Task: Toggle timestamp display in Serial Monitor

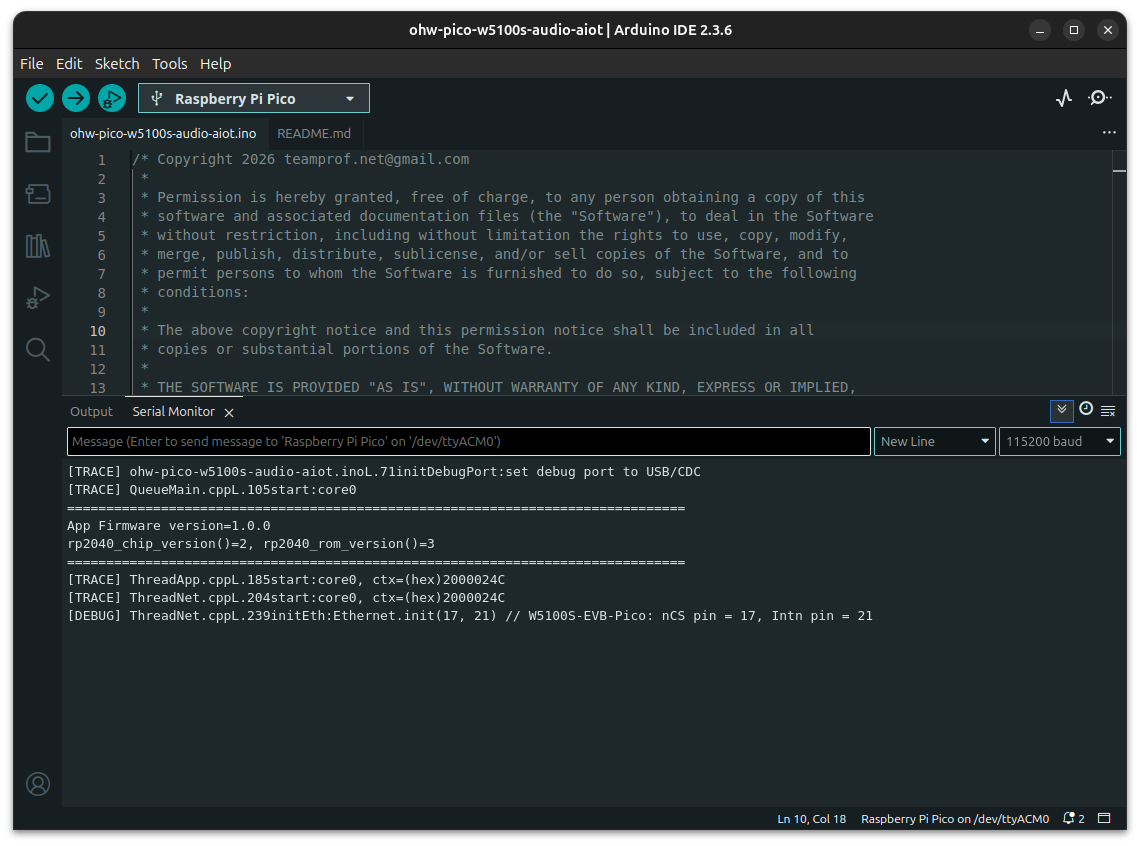Action: 1085,410
